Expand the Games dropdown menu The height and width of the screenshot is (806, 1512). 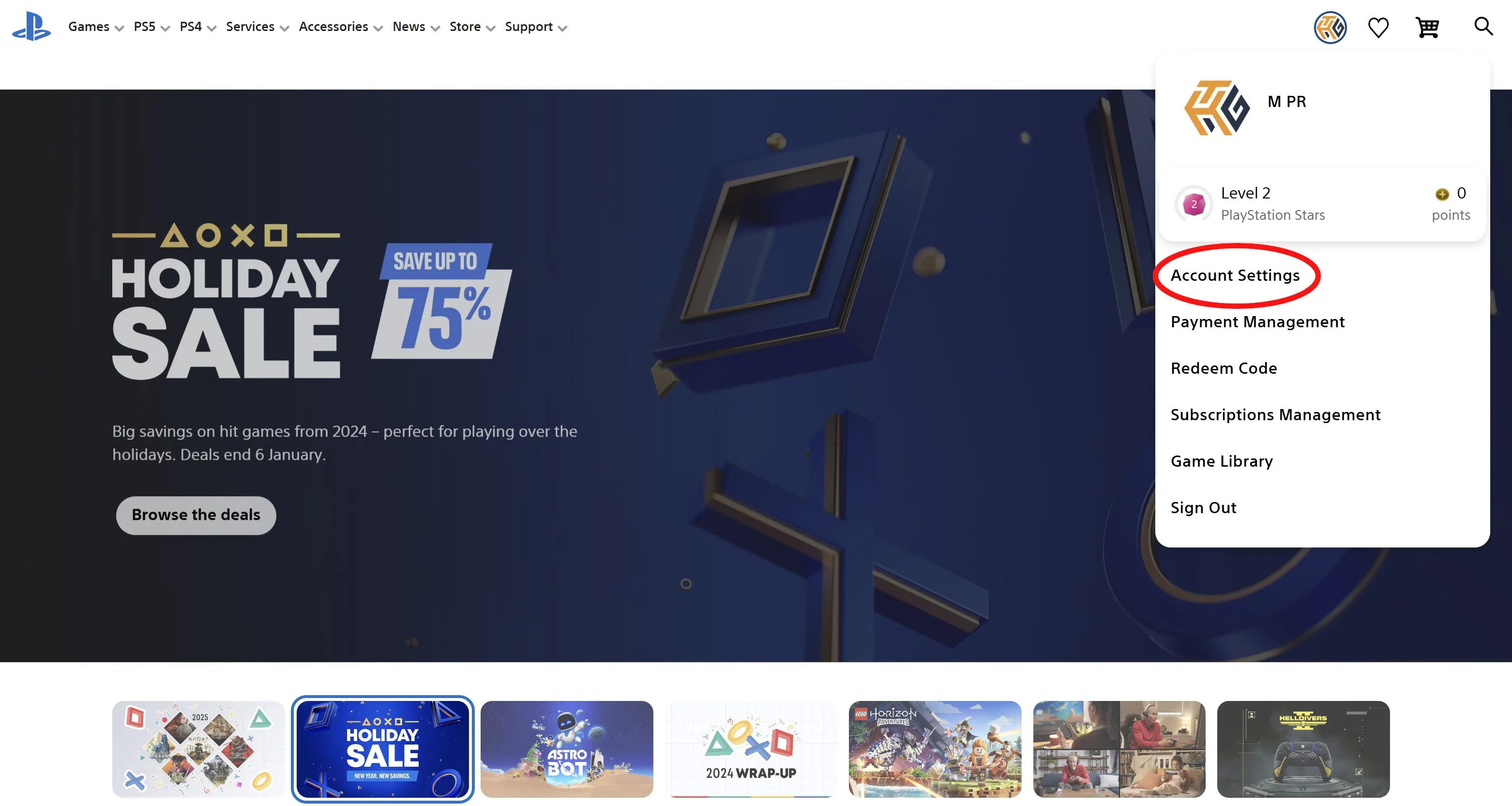click(96, 27)
